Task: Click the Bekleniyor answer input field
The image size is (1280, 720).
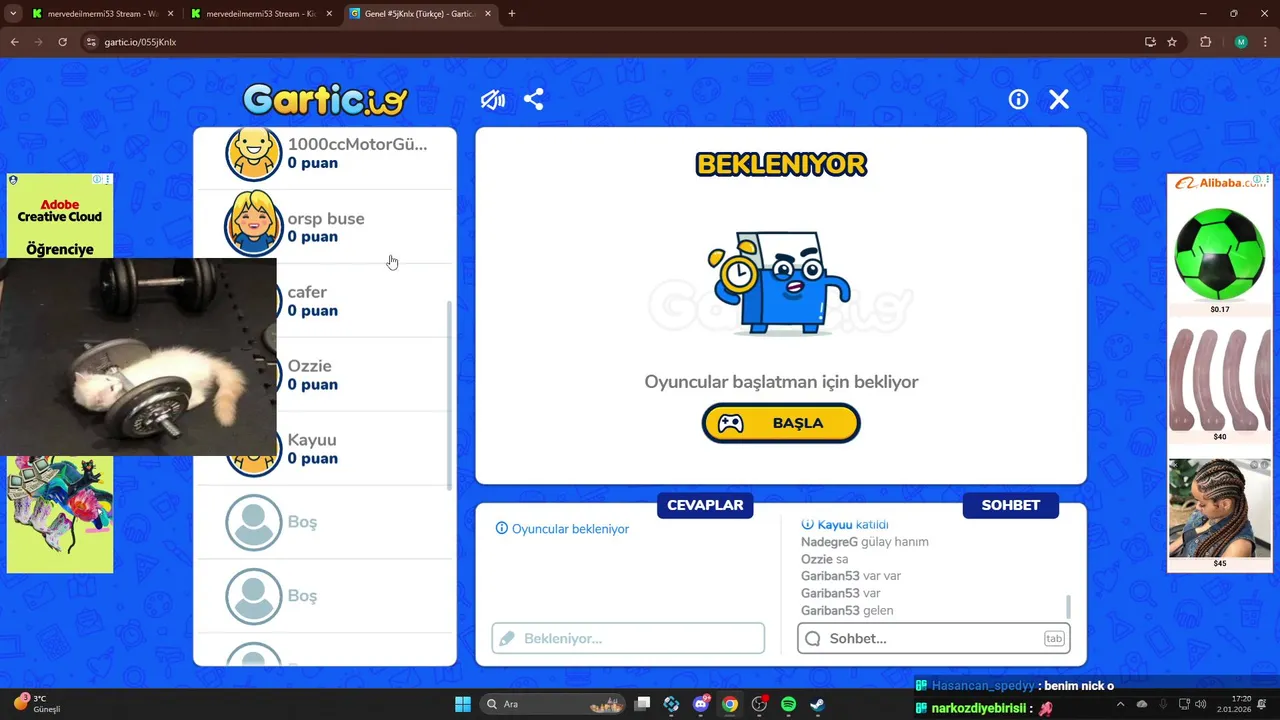Action: coord(628,638)
